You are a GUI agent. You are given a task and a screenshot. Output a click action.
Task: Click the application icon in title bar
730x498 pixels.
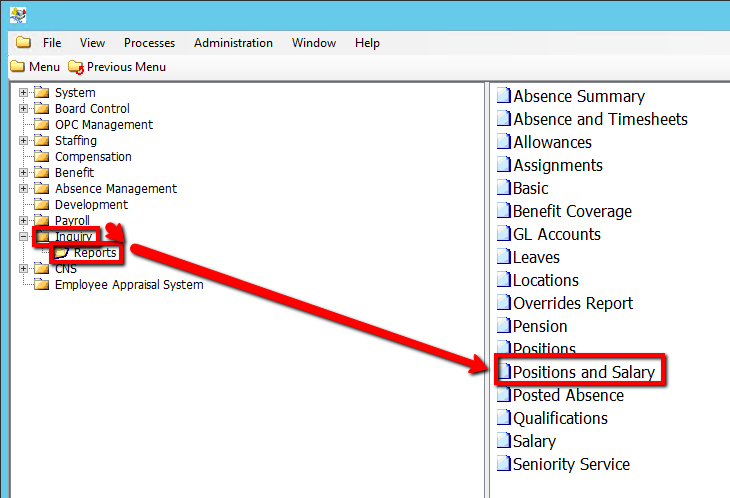click(18, 14)
